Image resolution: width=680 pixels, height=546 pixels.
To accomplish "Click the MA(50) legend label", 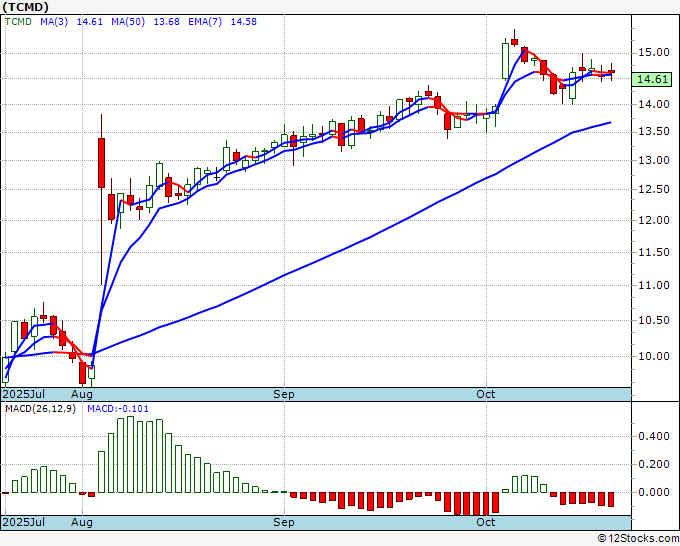I will [128, 21].
